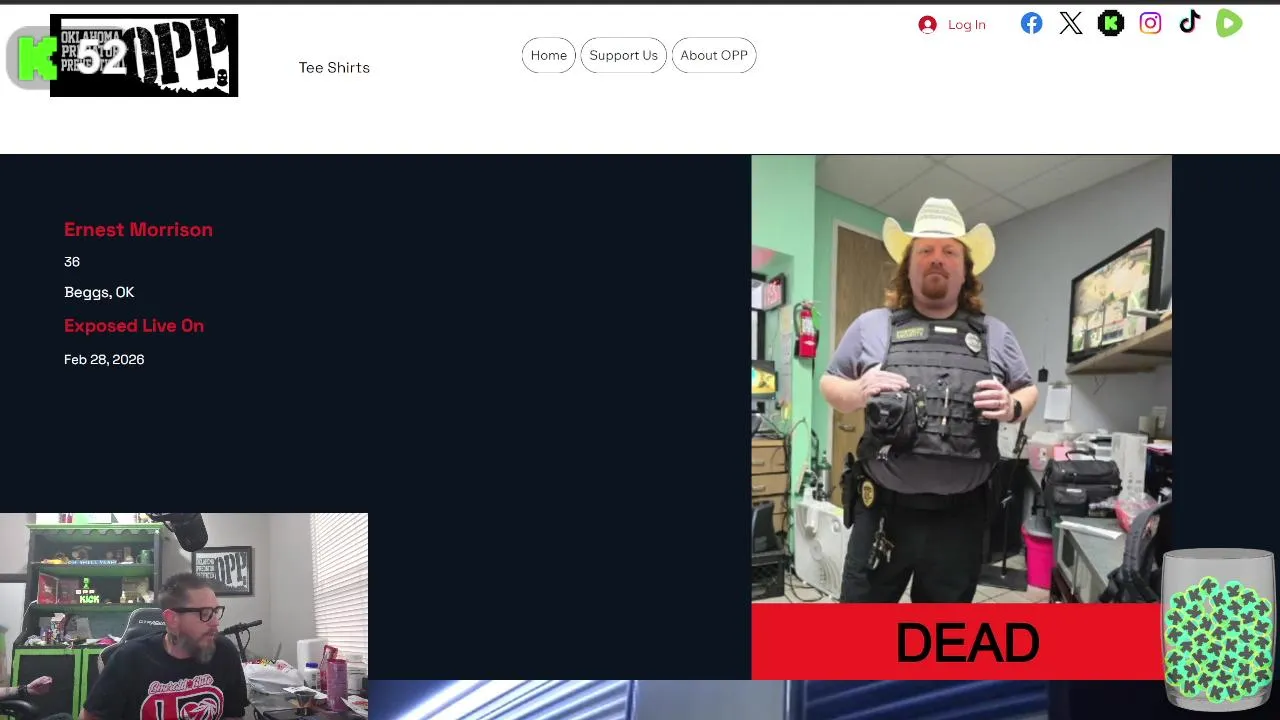Screen dimensions: 1280x720
Task: Click the Log In link
Action: click(x=966, y=25)
